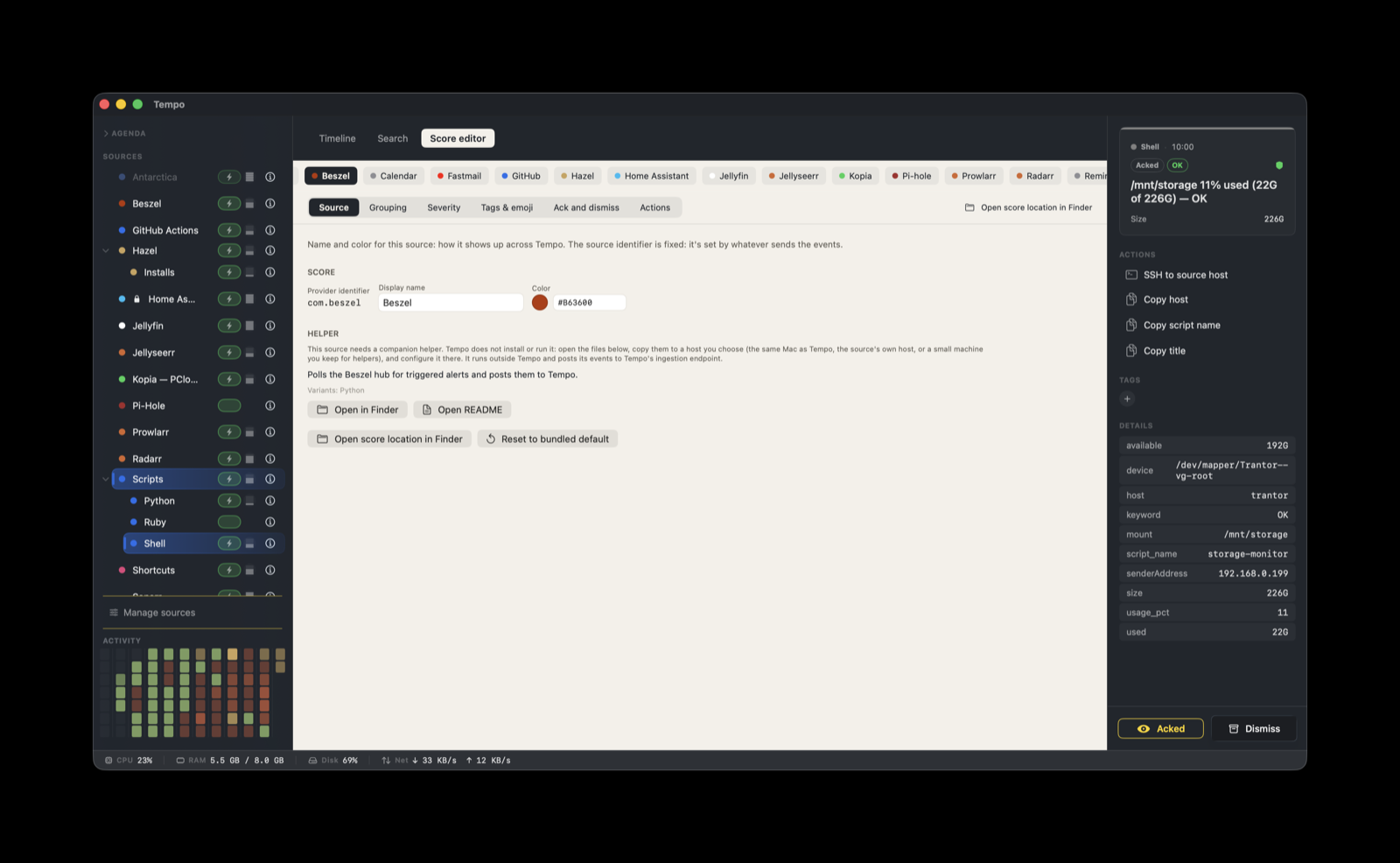1400x863 pixels.
Task: Select the Fastmail score chip
Action: [458, 176]
